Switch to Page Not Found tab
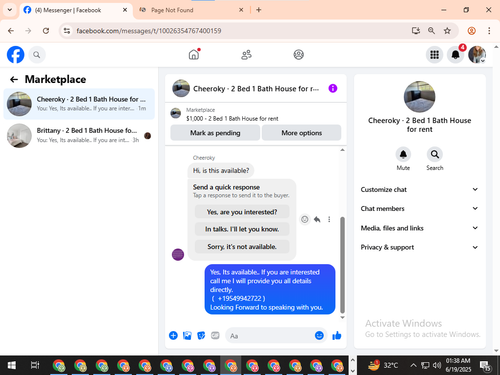This screenshot has width=500, height=375. (191, 10)
